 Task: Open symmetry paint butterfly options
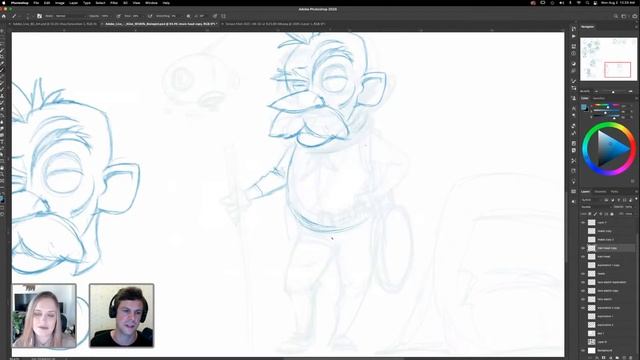(x=223, y=16)
